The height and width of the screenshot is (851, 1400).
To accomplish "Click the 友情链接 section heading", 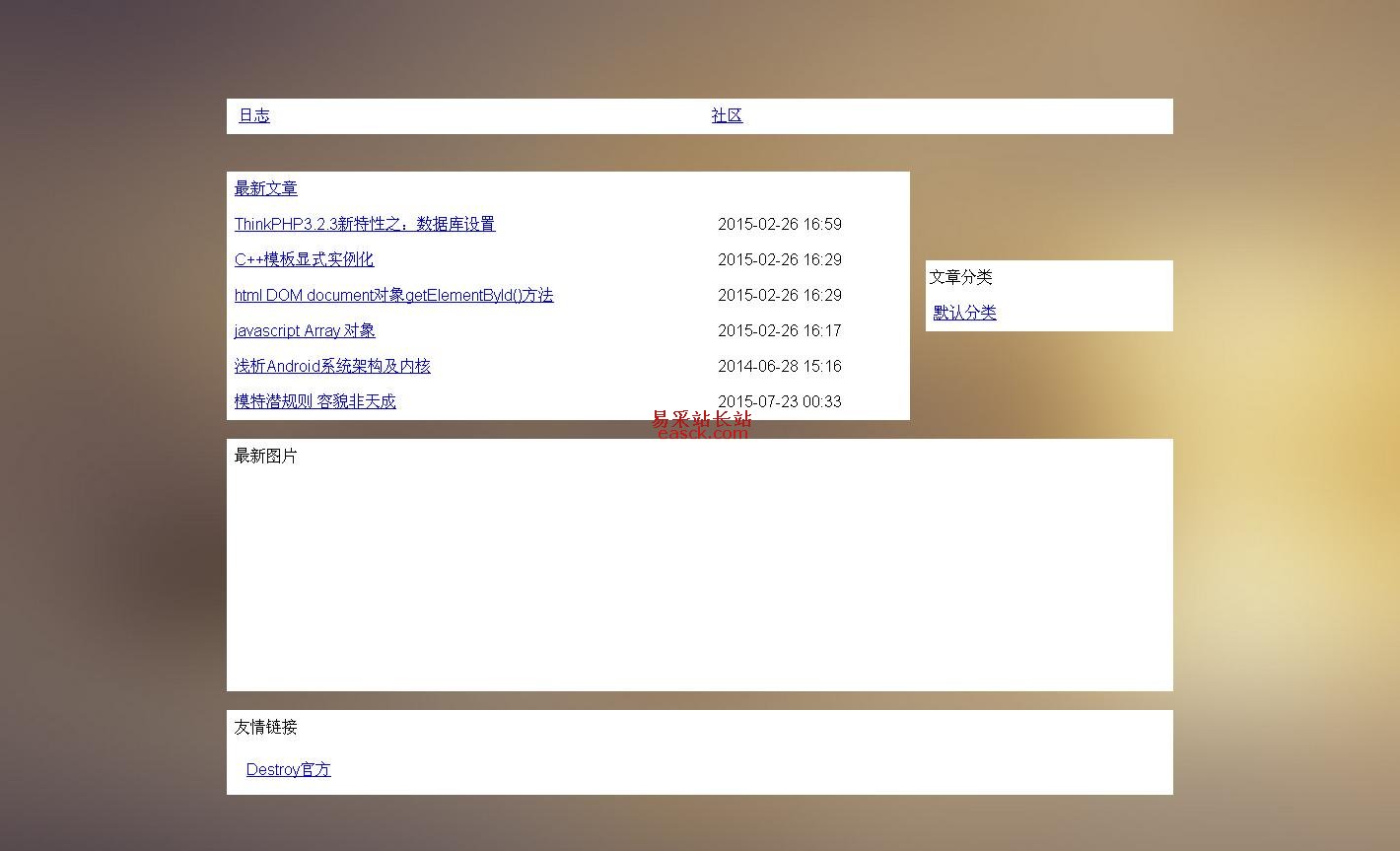I will (265, 727).
